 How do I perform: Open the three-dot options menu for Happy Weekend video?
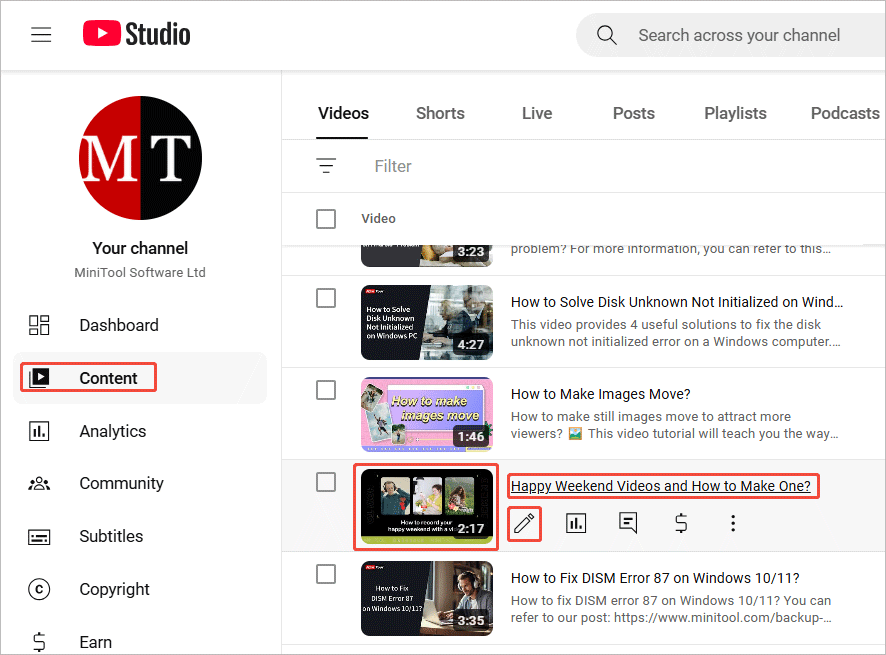pyautogui.click(x=733, y=523)
